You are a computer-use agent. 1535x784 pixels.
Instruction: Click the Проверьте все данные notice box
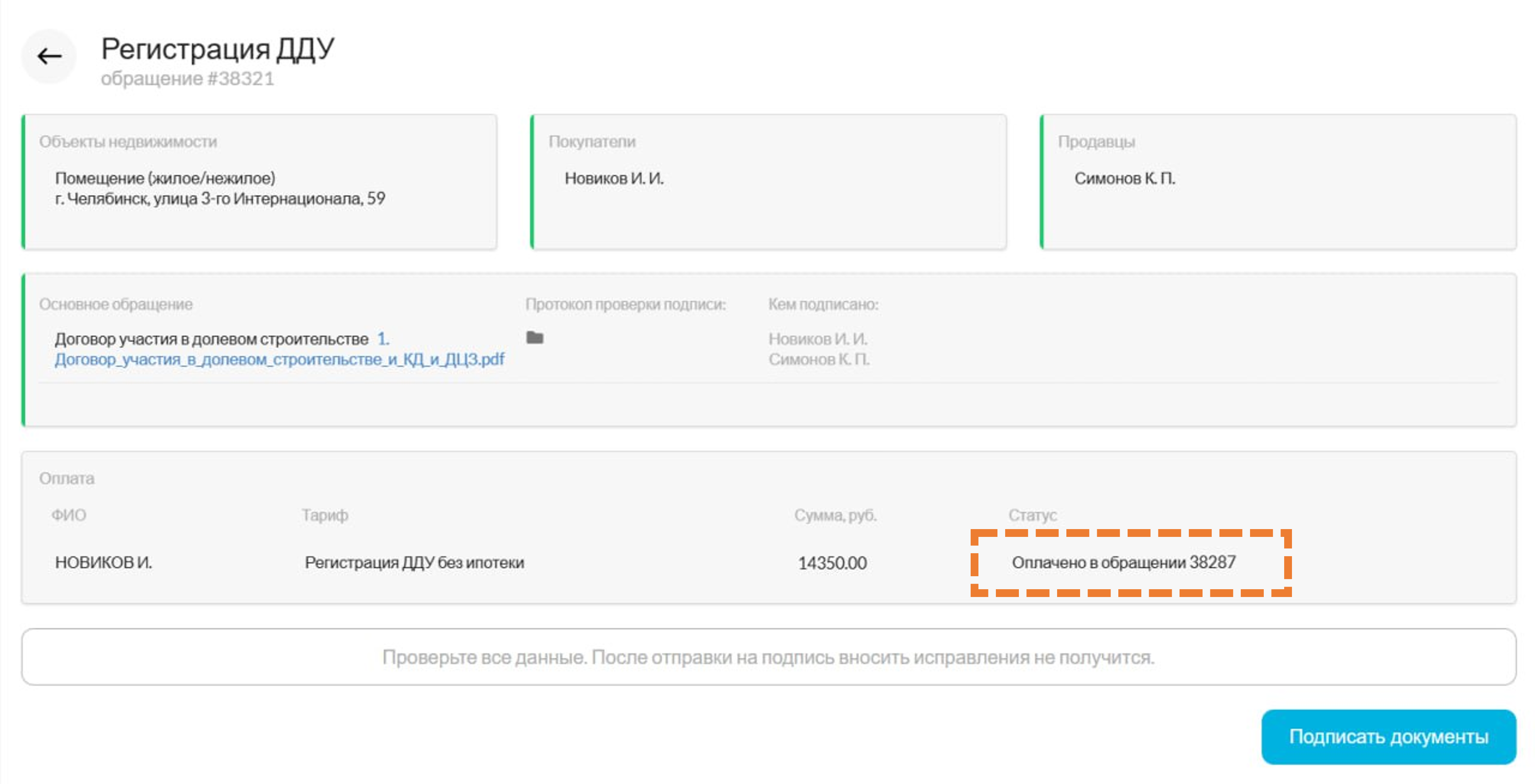(x=768, y=657)
